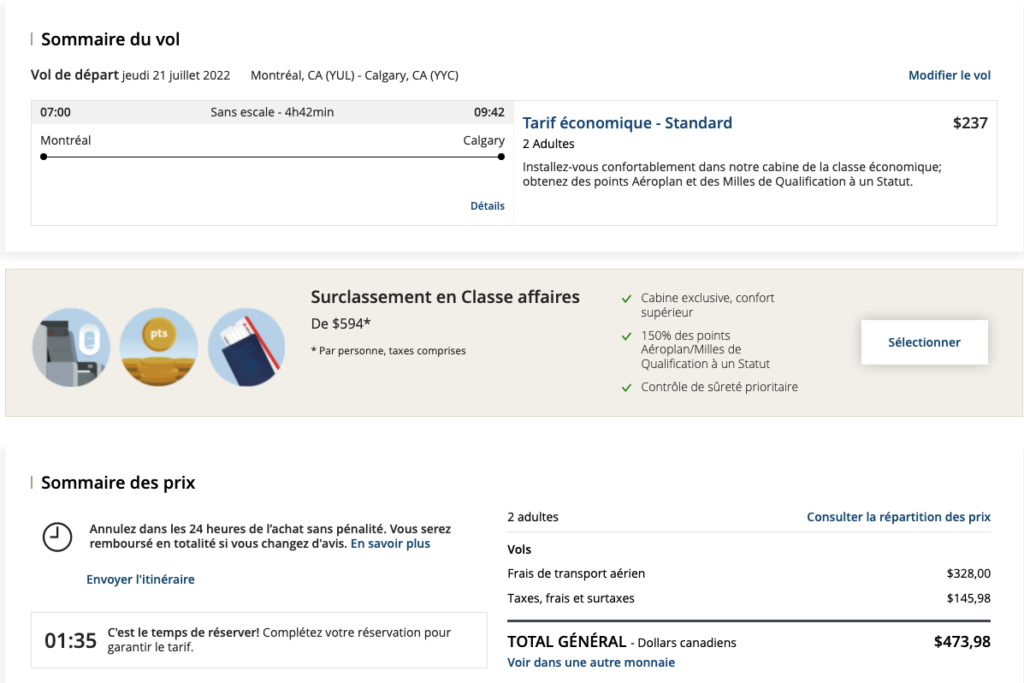
Task: Click the Montréal departure dot on the route line
Action: click(44, 157)
